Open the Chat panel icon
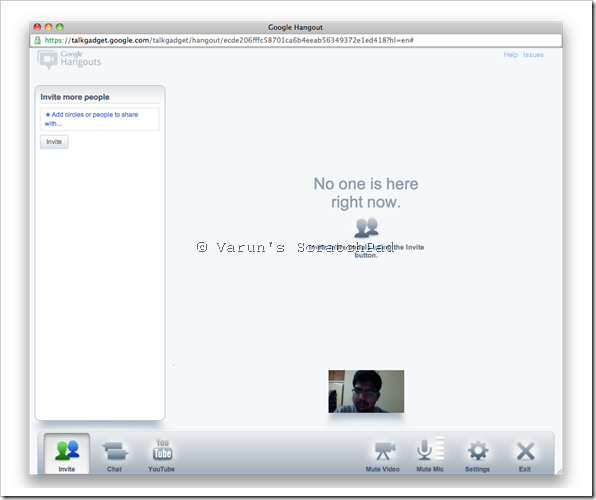 click(x=115, y=455)
